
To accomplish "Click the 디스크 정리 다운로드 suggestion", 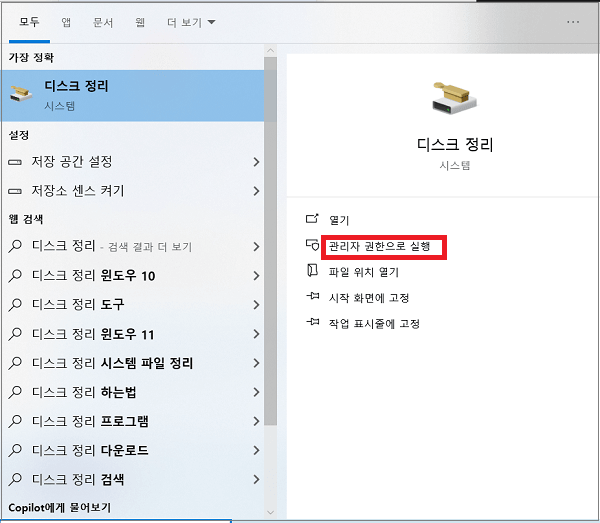I will click(x=90, y=450).
